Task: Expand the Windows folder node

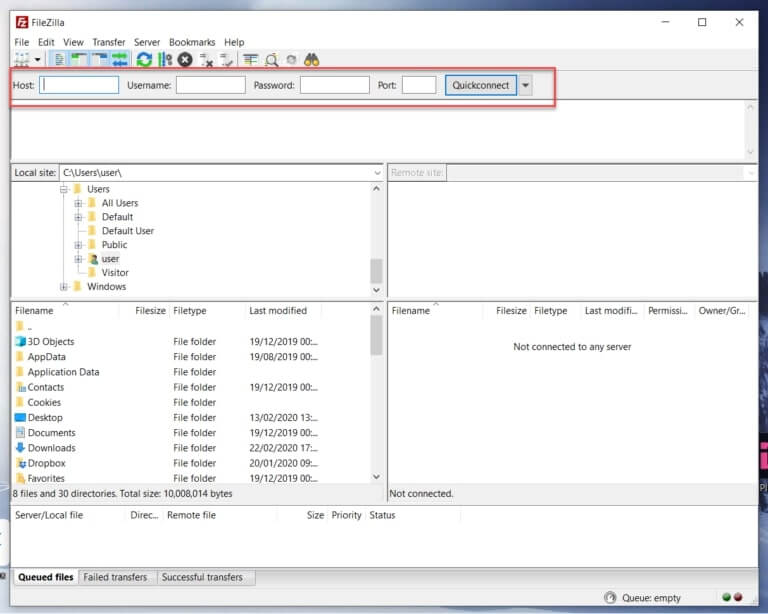Action: click(64, 287)
